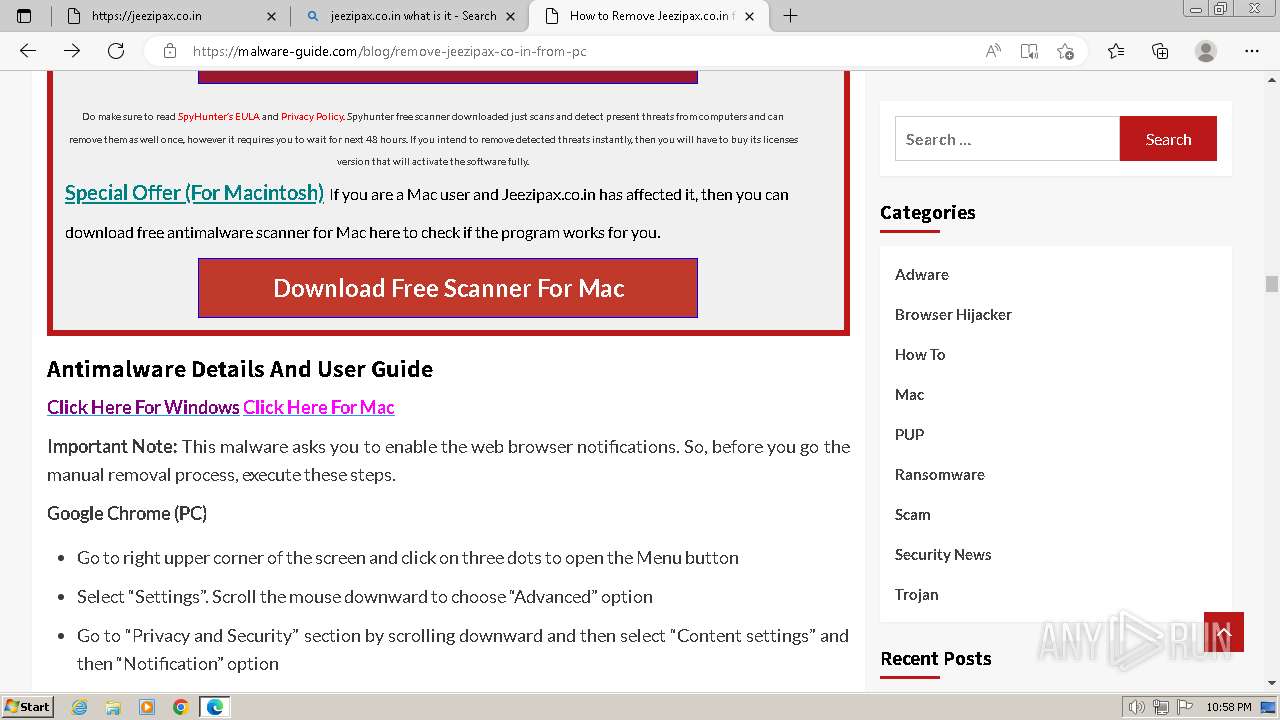View site information lock icon
The height and width of the screenshot is (720, 1280).
tap(170, 51)
